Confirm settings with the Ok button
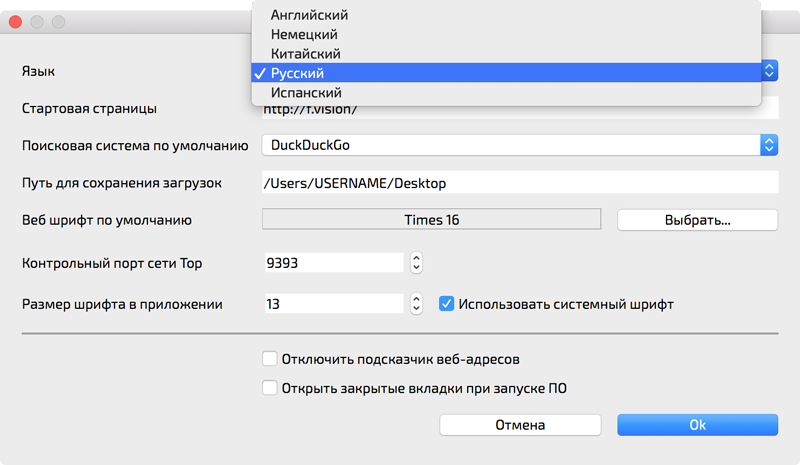800x465 pixels. click(697, 425)
